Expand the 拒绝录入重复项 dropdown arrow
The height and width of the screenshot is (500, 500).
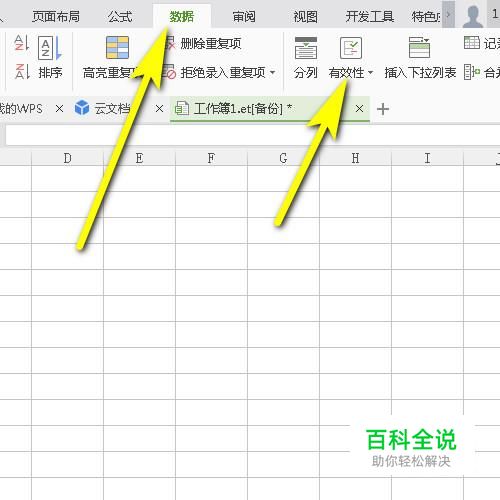point(272,72)
